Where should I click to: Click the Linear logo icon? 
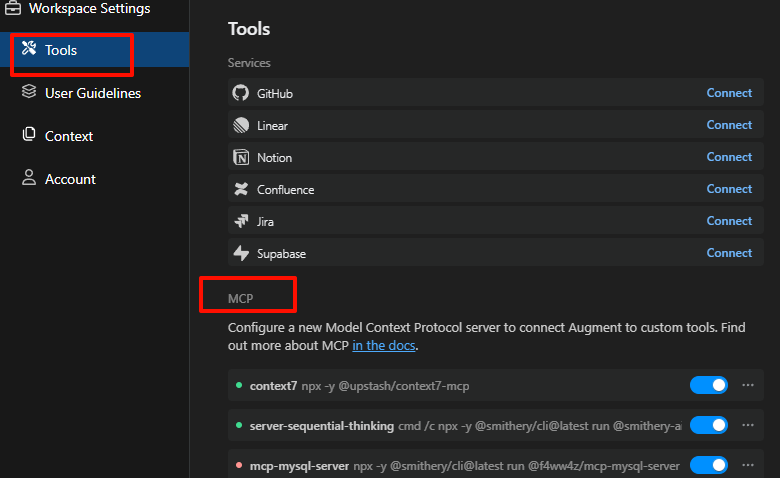click(x=241, y=125)
